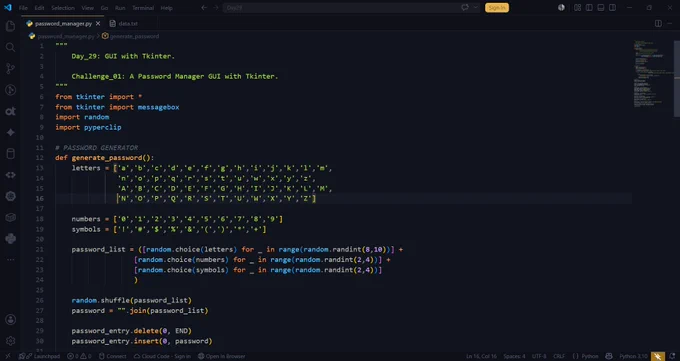Click the angle-brackets code icon in activity bar

point(10,175)
